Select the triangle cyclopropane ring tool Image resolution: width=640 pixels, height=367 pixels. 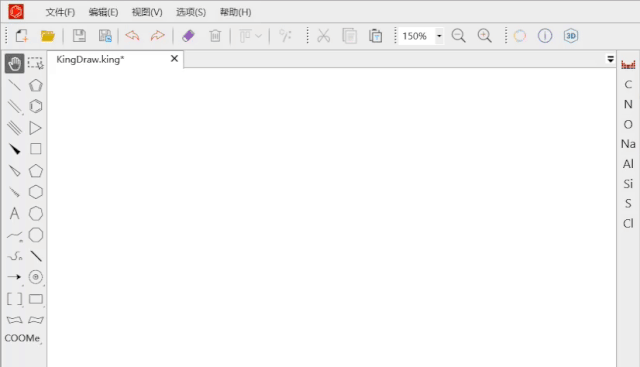tap(36, 128)
